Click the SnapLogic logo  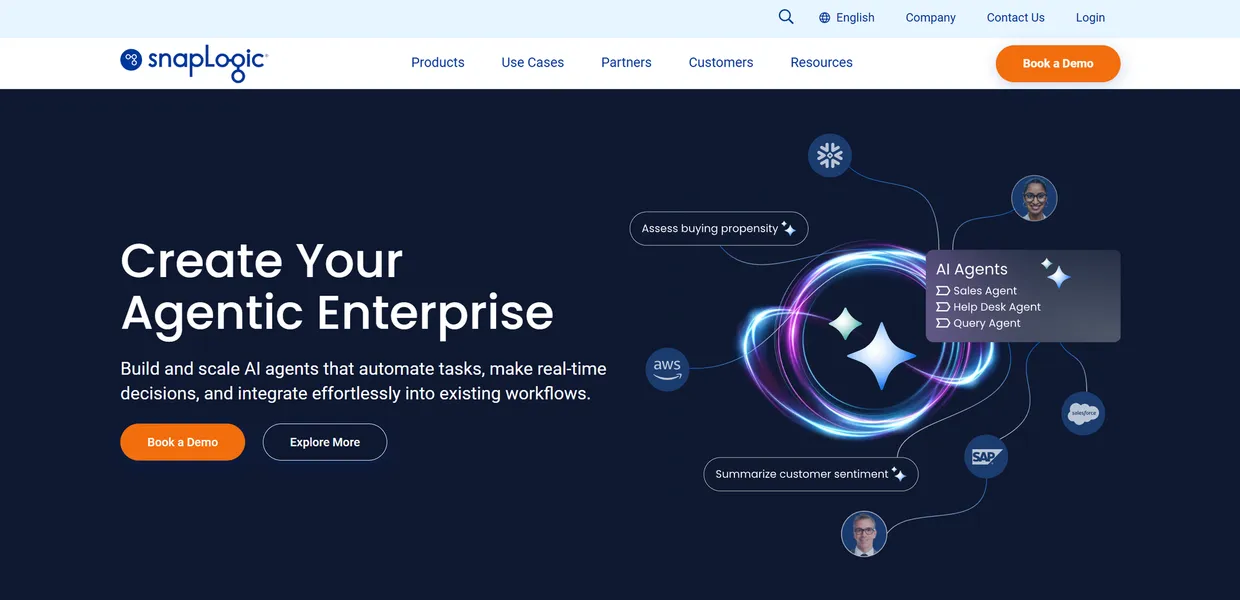tap(194, 62)
